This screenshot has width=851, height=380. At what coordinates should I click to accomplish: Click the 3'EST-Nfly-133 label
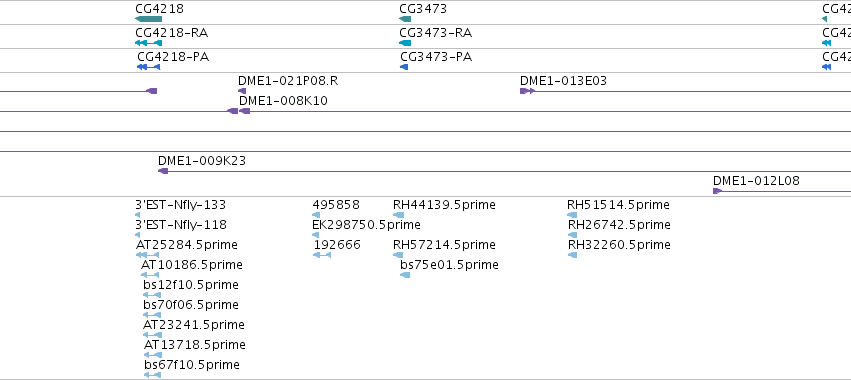(181, 205)
